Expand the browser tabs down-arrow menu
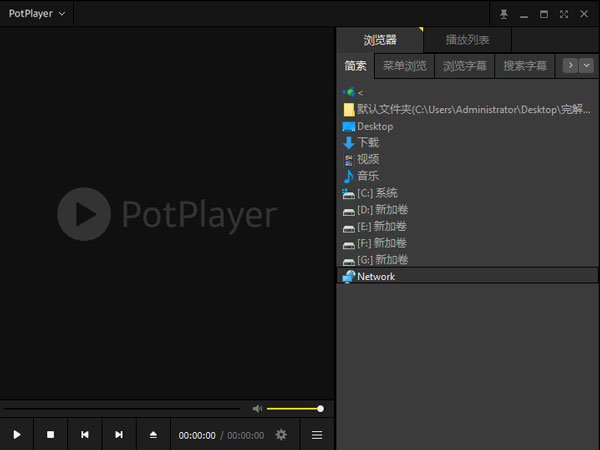This screenshot has width=600, height=450. (x=586, y=65)
